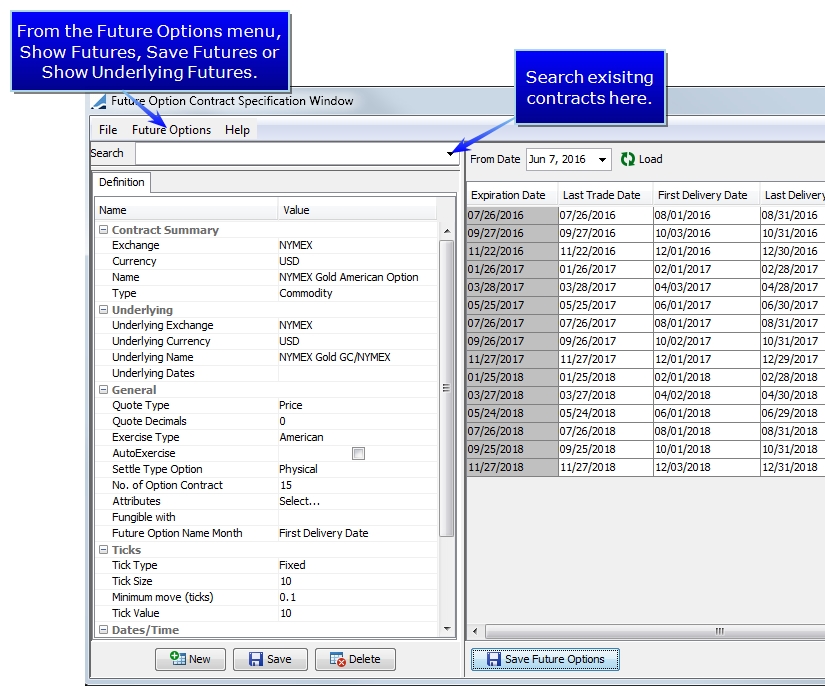Click the Tick Value value 10
Image resolution: width=825 pixels, height=686 pixels.
(286, 613)
